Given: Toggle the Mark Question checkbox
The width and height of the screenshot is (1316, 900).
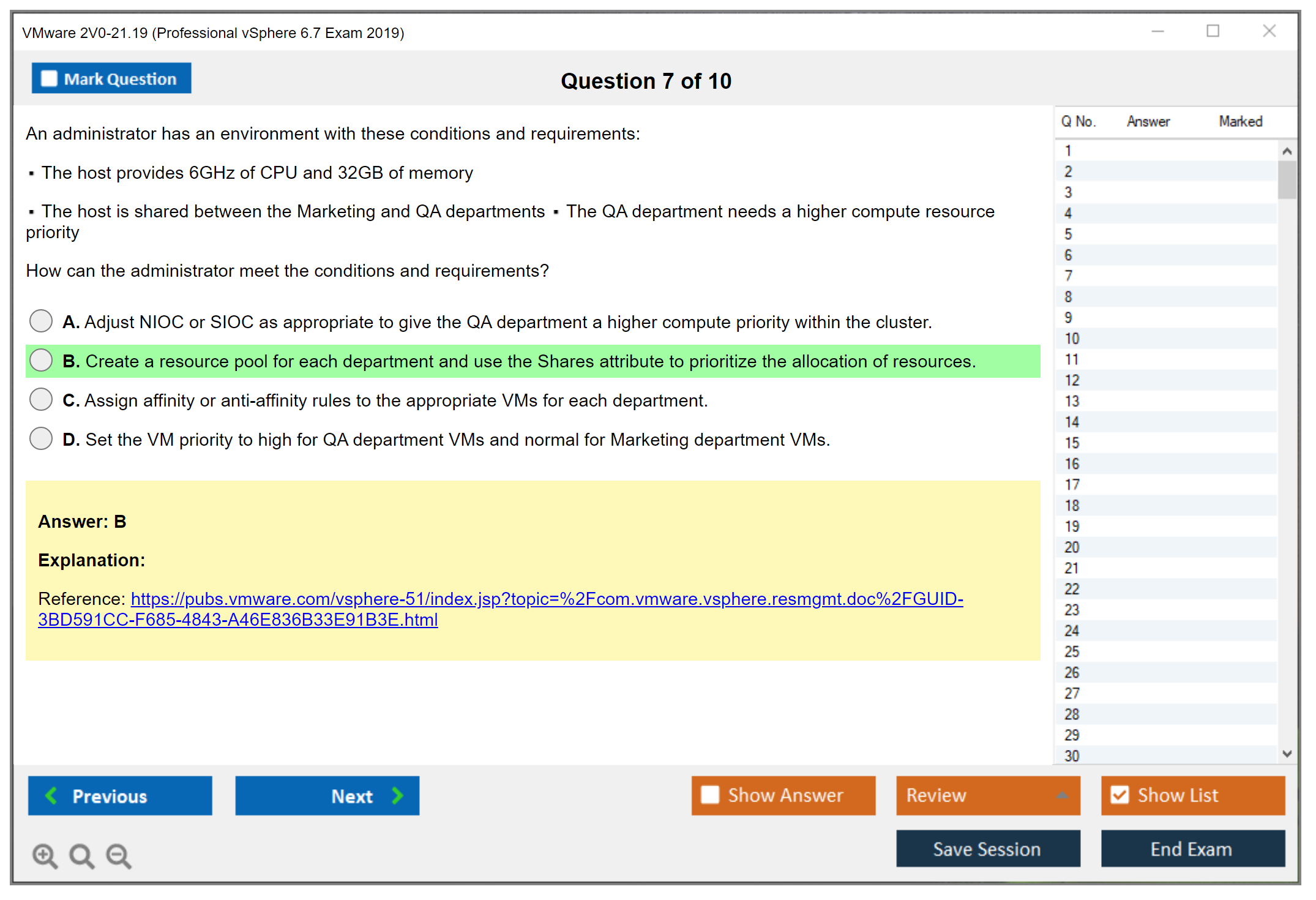Looking at the screenshot, I should (49, 78).
